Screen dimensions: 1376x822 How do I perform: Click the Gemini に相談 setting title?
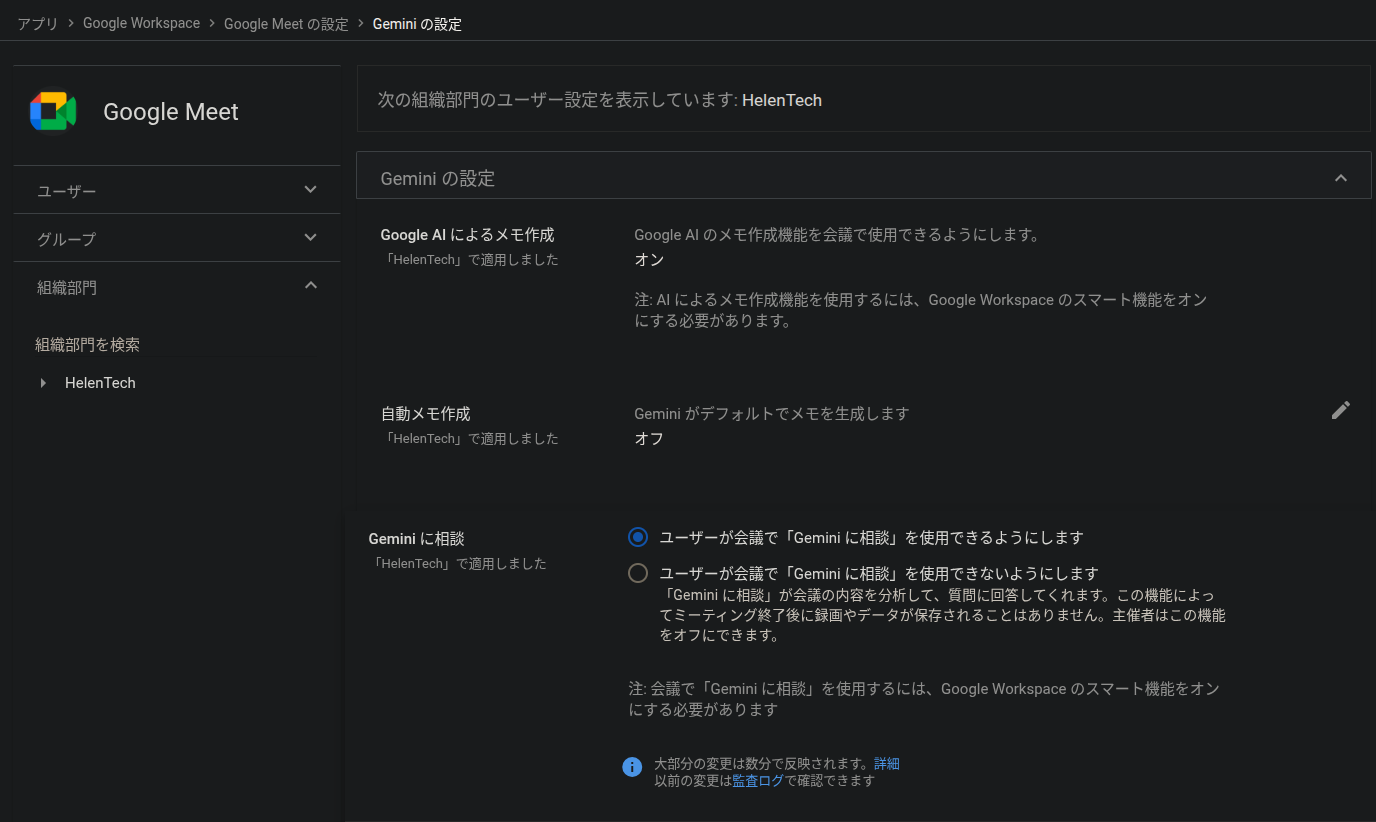(x=417, y=538)
